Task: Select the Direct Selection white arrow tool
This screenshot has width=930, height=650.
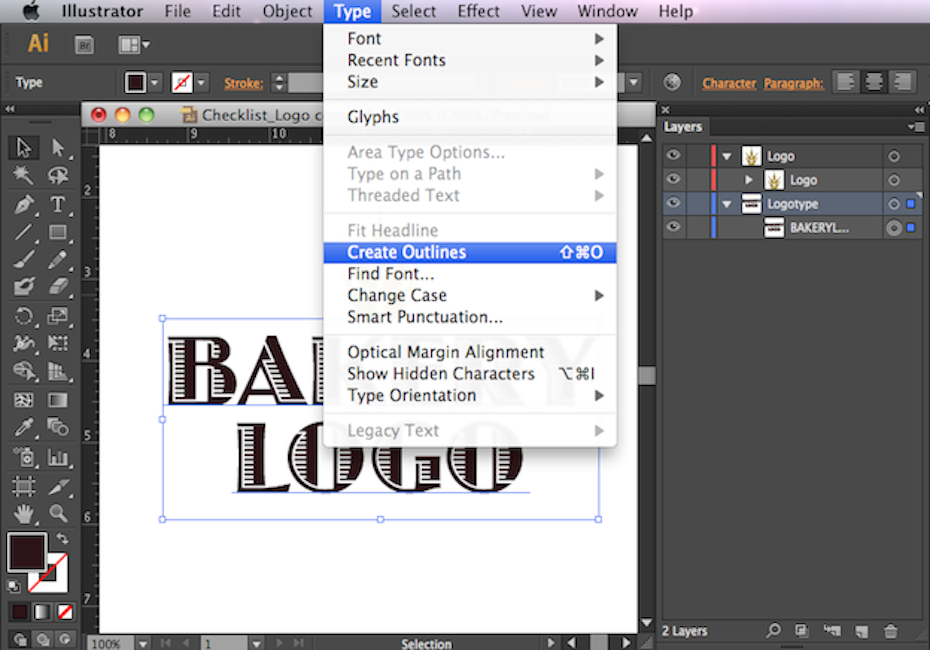Action: pos(58,148)
